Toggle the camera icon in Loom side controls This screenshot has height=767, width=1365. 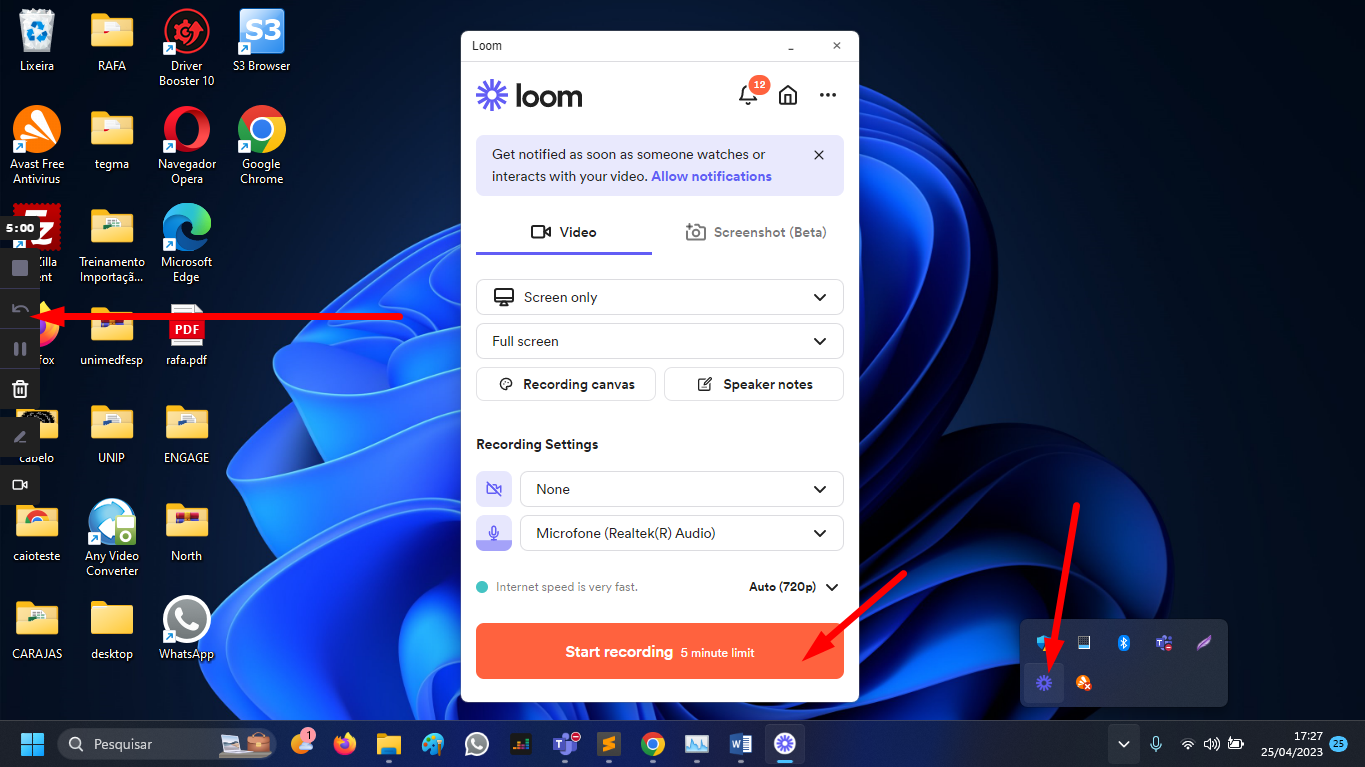pos(20,485)
